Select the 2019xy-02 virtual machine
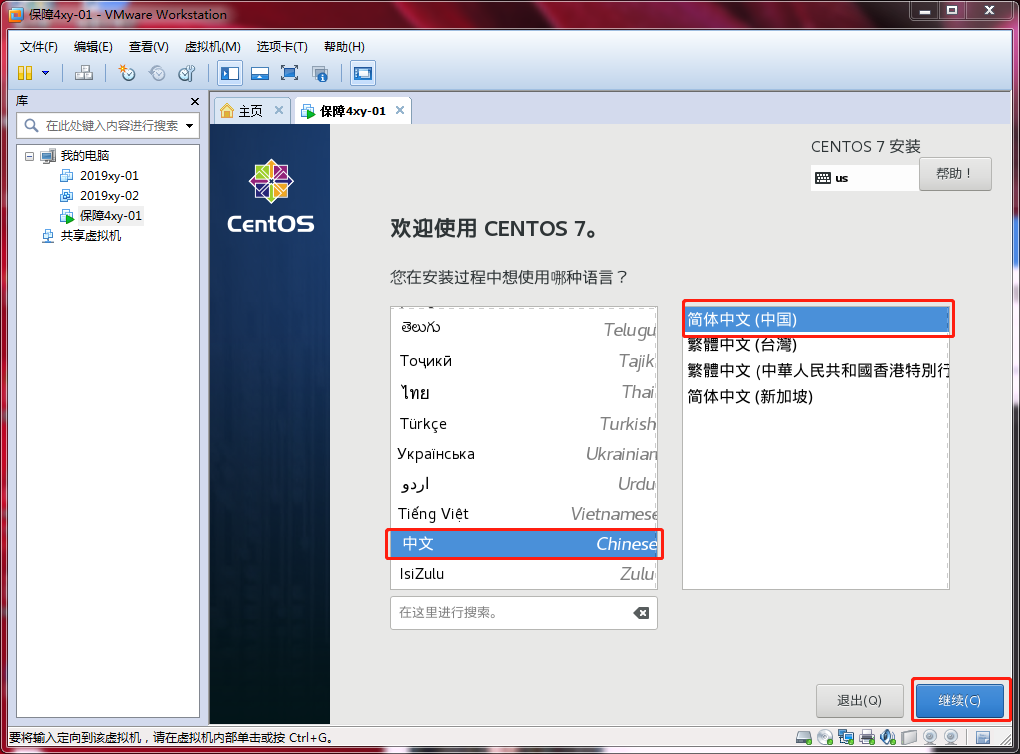 point(109,196)
